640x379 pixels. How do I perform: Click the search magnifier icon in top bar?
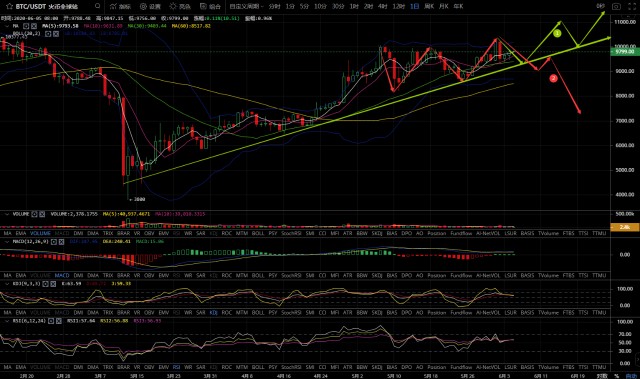point(98,6)
